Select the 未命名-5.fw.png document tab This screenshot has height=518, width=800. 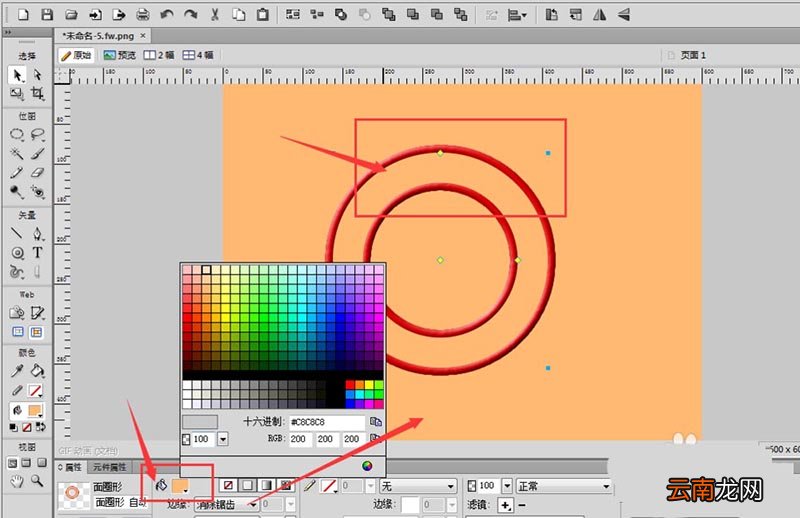coord(98,36)
